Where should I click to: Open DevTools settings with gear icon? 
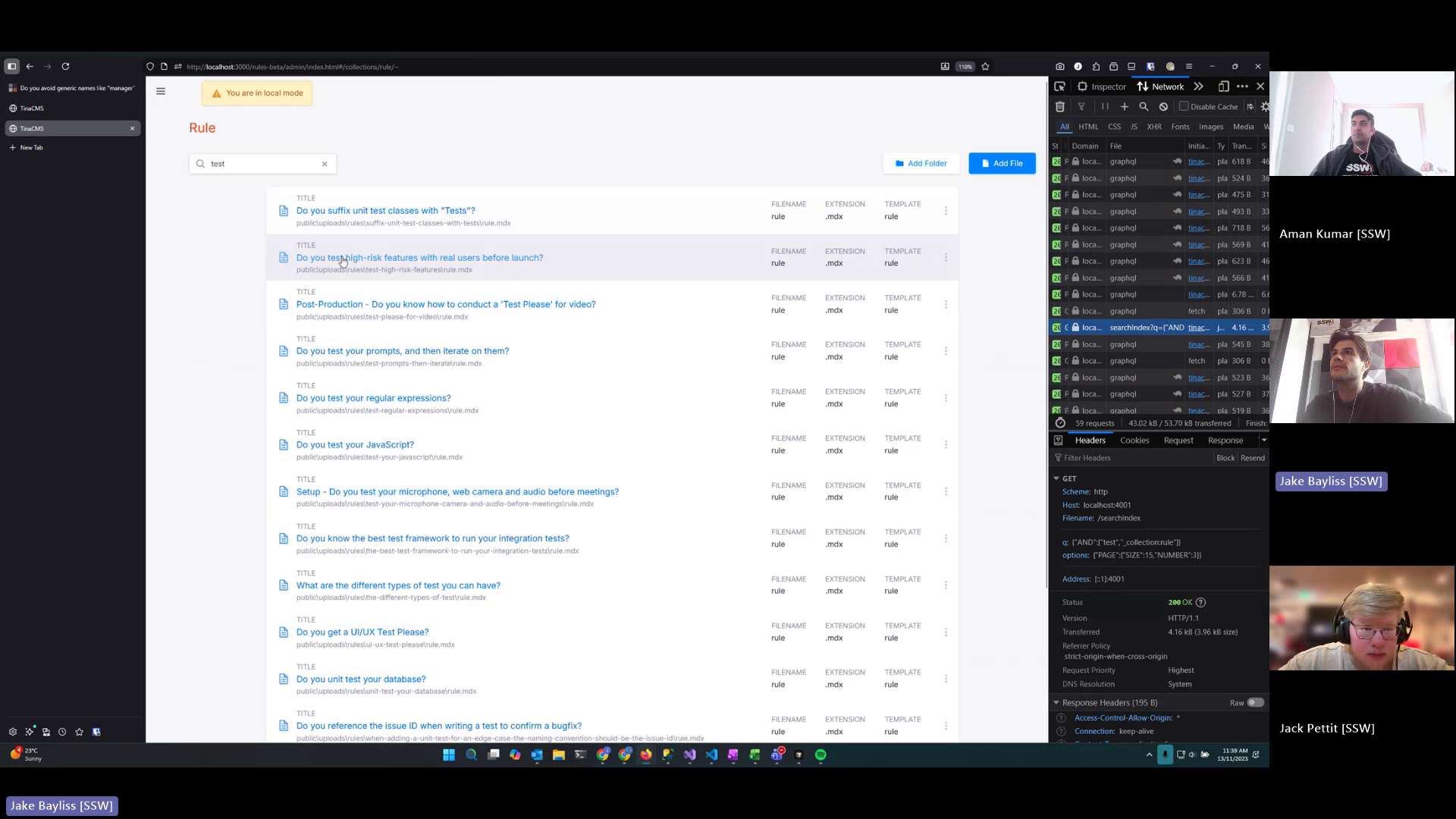(1264, 106)
